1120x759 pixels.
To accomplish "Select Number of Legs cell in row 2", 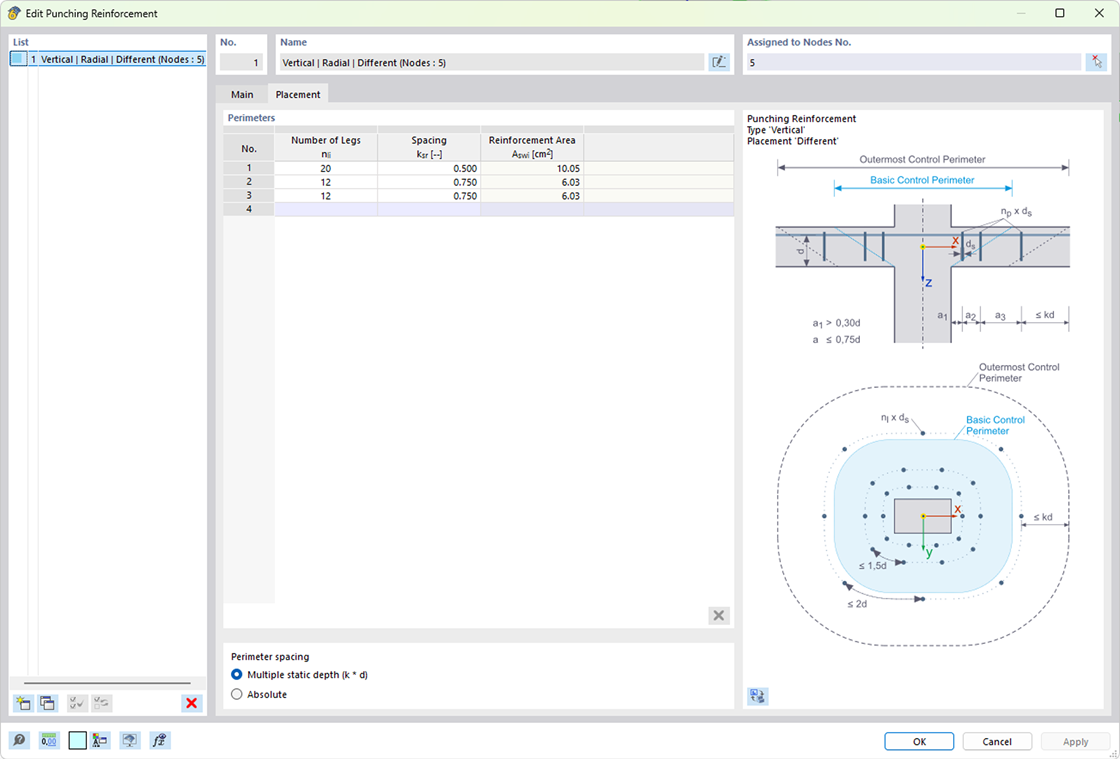I will (326, 182).
